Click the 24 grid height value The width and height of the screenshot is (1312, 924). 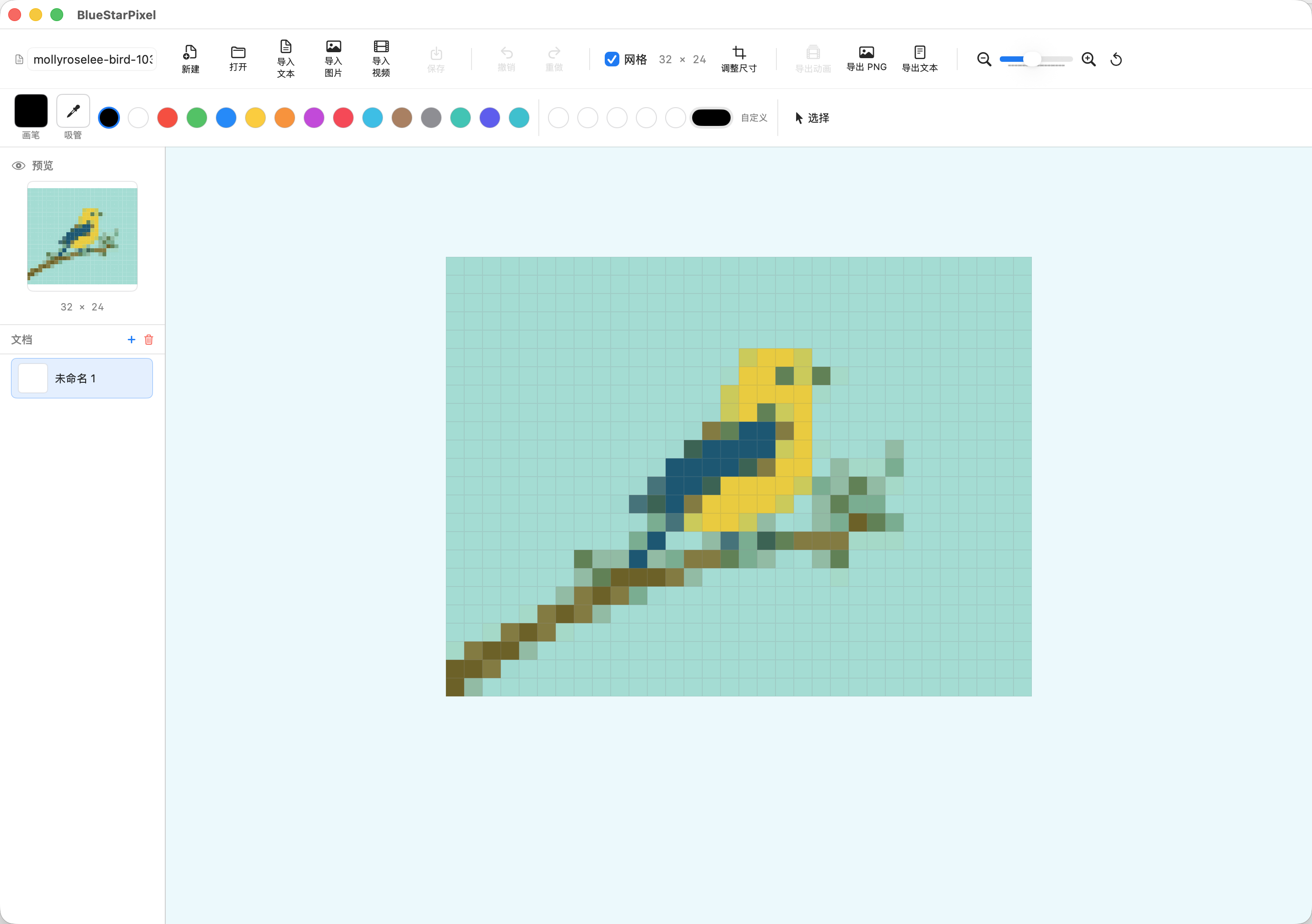699,60
